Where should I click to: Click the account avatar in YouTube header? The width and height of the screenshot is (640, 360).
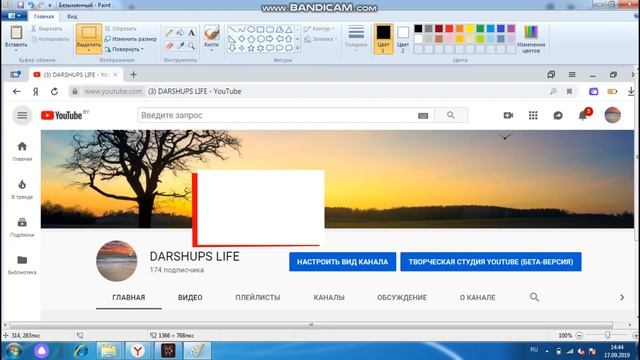612,115
